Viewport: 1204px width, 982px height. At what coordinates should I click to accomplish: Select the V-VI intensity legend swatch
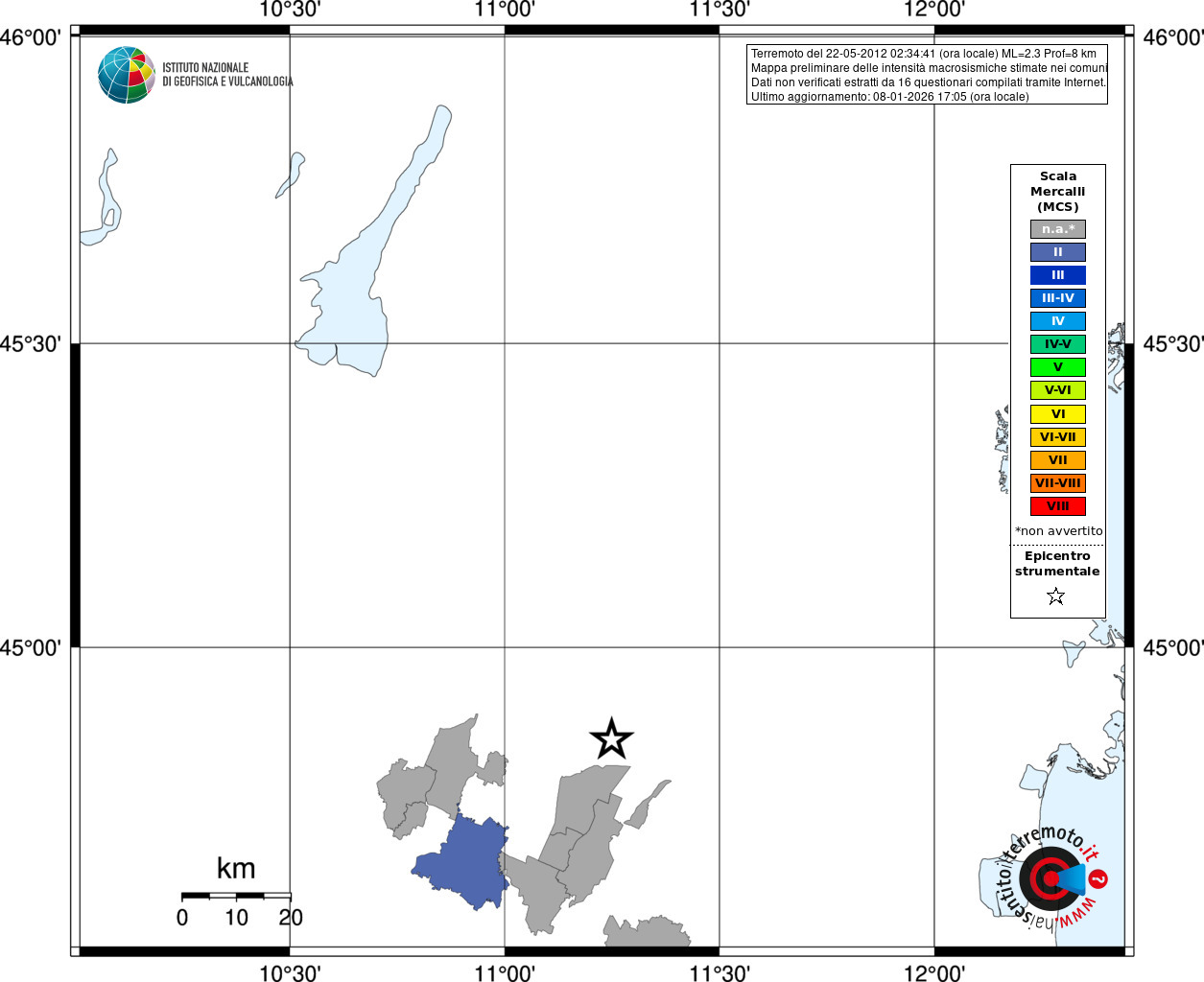pyautogui.click(x=1058, y=390)
